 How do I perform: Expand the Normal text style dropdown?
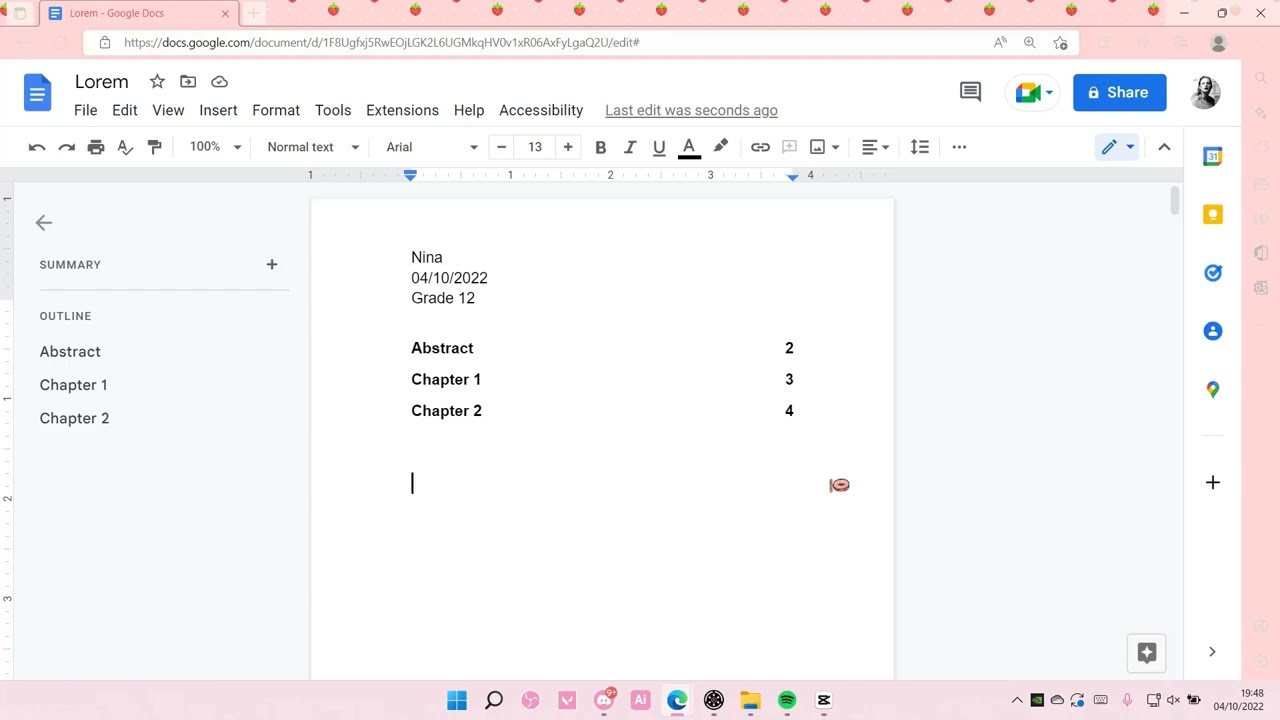(313, 147)
